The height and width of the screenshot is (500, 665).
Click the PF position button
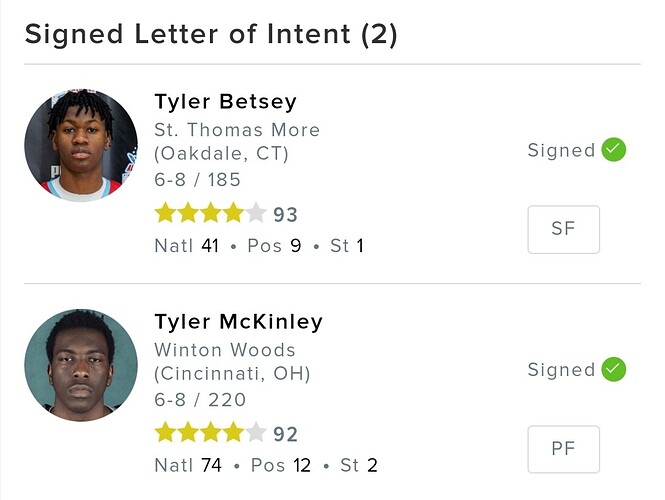point(563,449)
